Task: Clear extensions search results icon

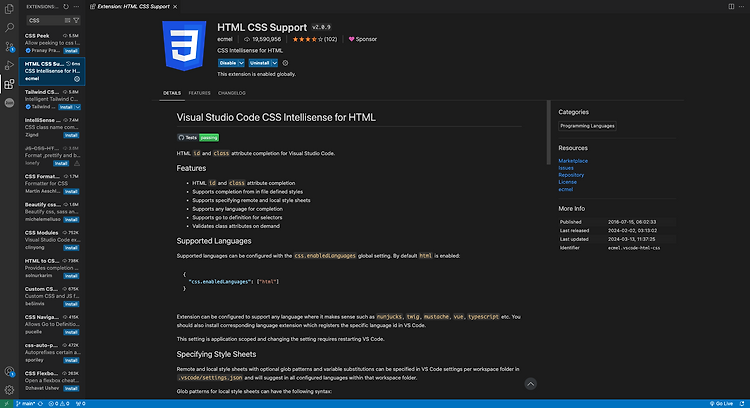Action: 67,21
